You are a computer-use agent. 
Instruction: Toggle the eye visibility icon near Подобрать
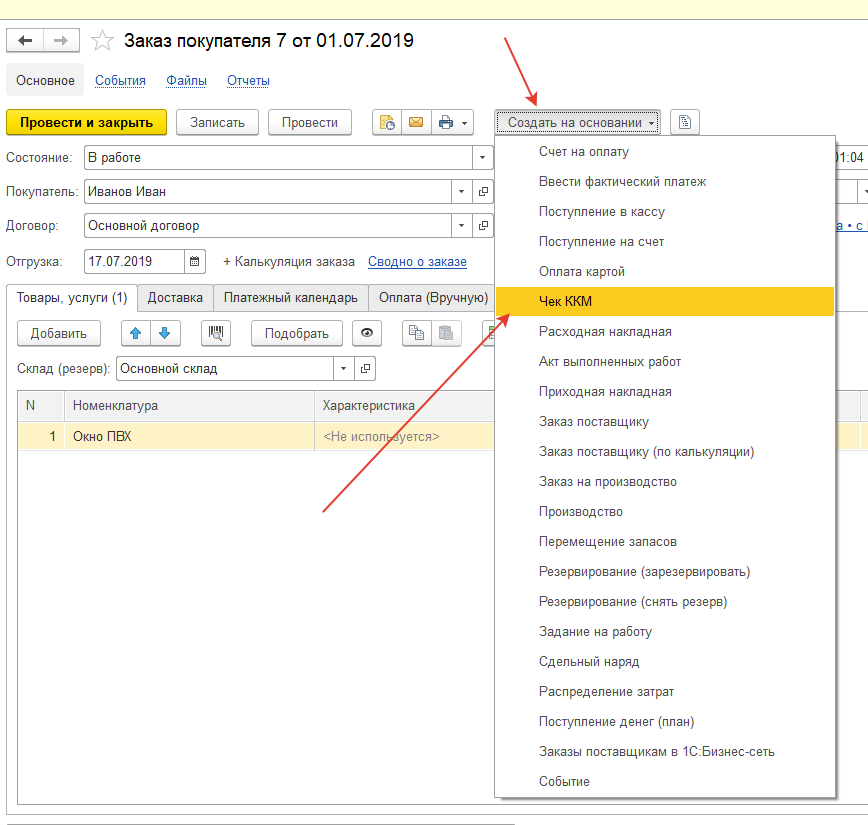point(368,333)
